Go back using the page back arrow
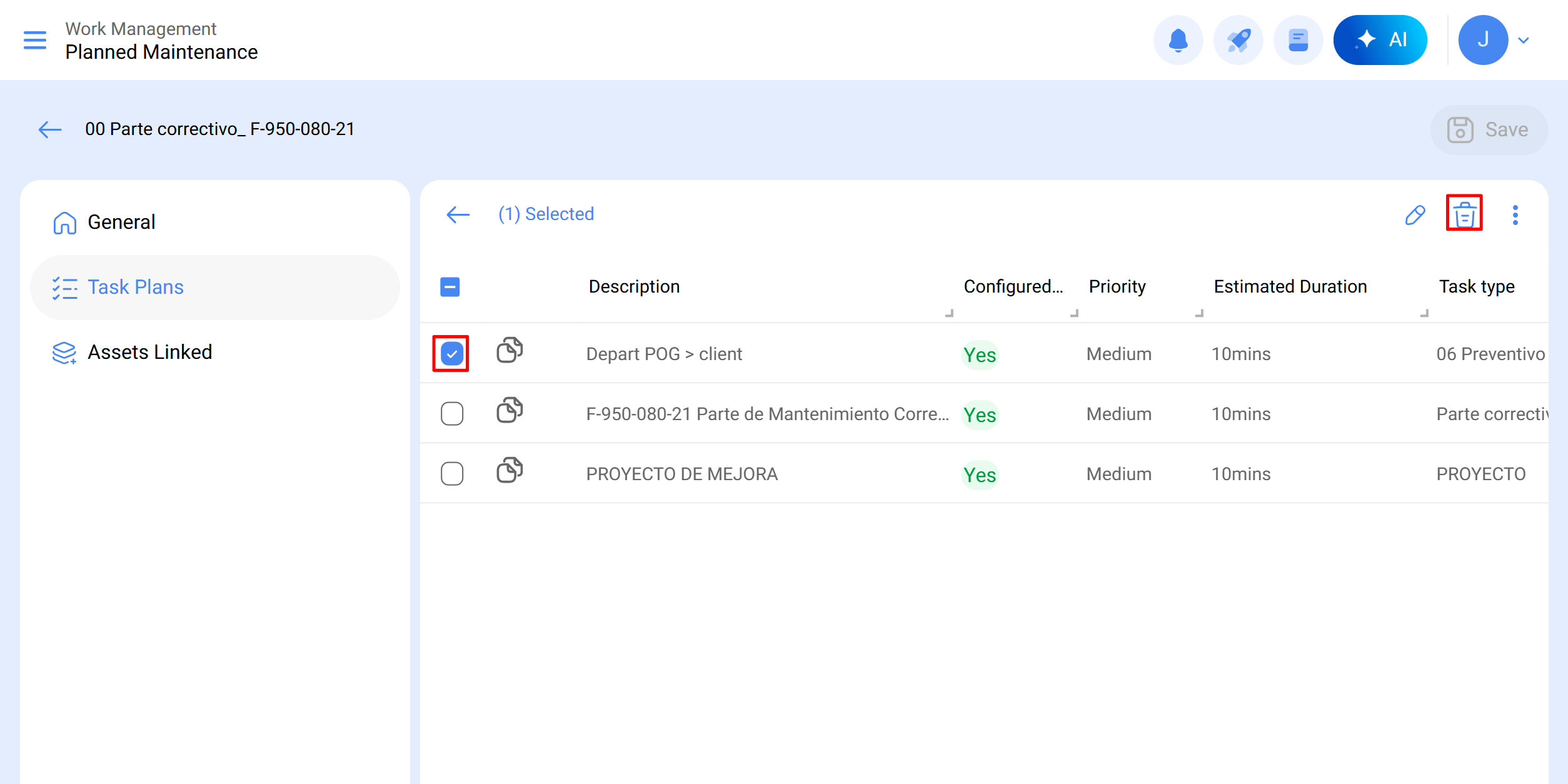 point(50,129)
